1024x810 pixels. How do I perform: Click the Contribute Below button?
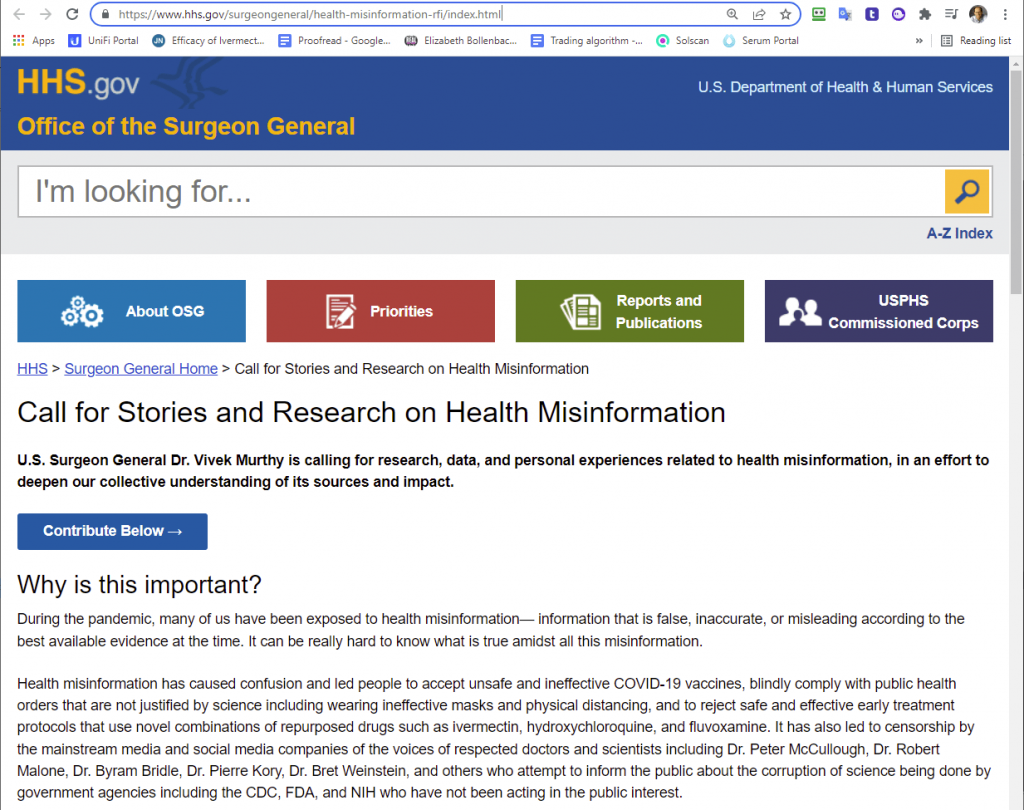112,531
